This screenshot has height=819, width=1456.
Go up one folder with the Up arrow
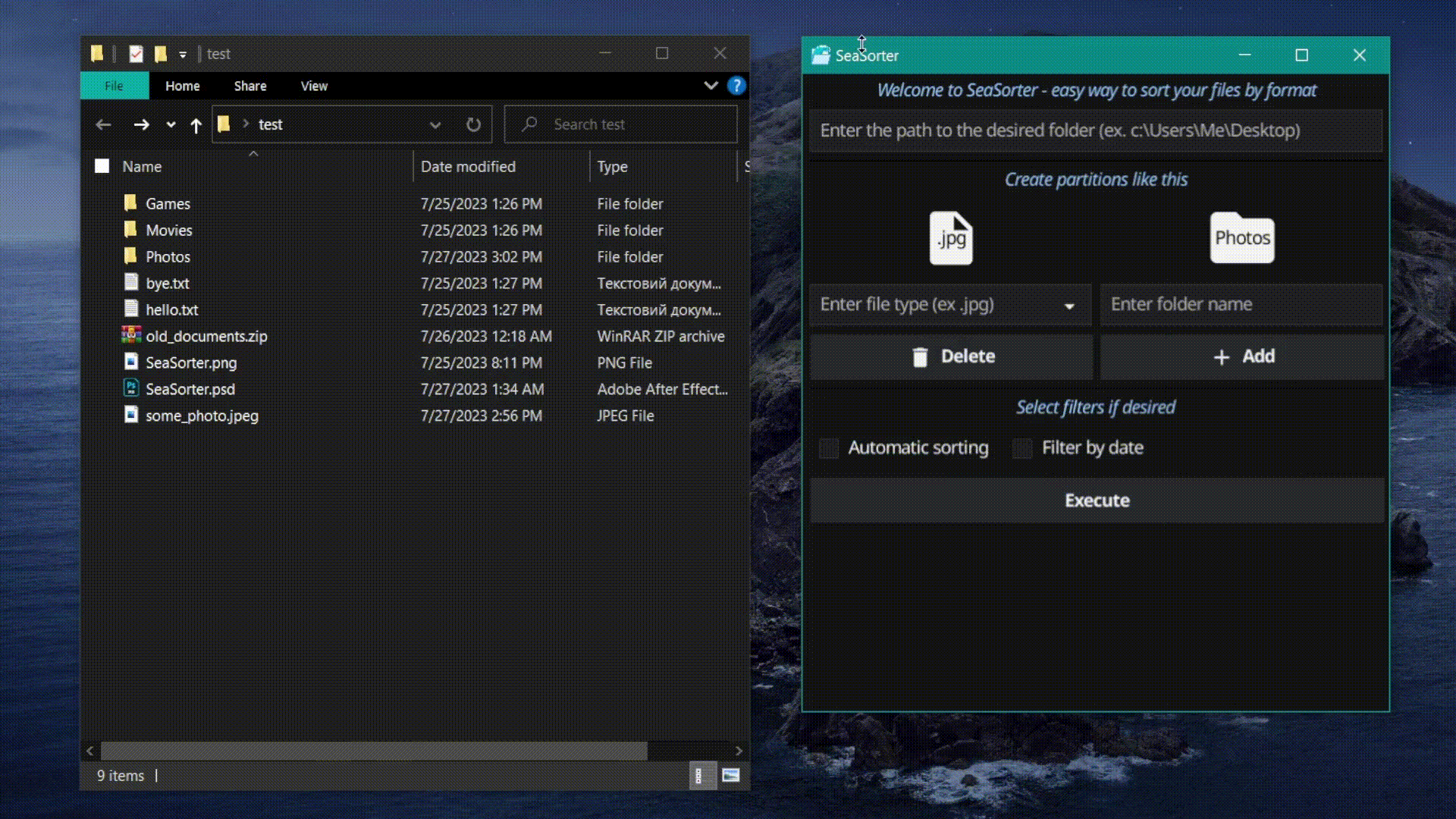[196, 125]
